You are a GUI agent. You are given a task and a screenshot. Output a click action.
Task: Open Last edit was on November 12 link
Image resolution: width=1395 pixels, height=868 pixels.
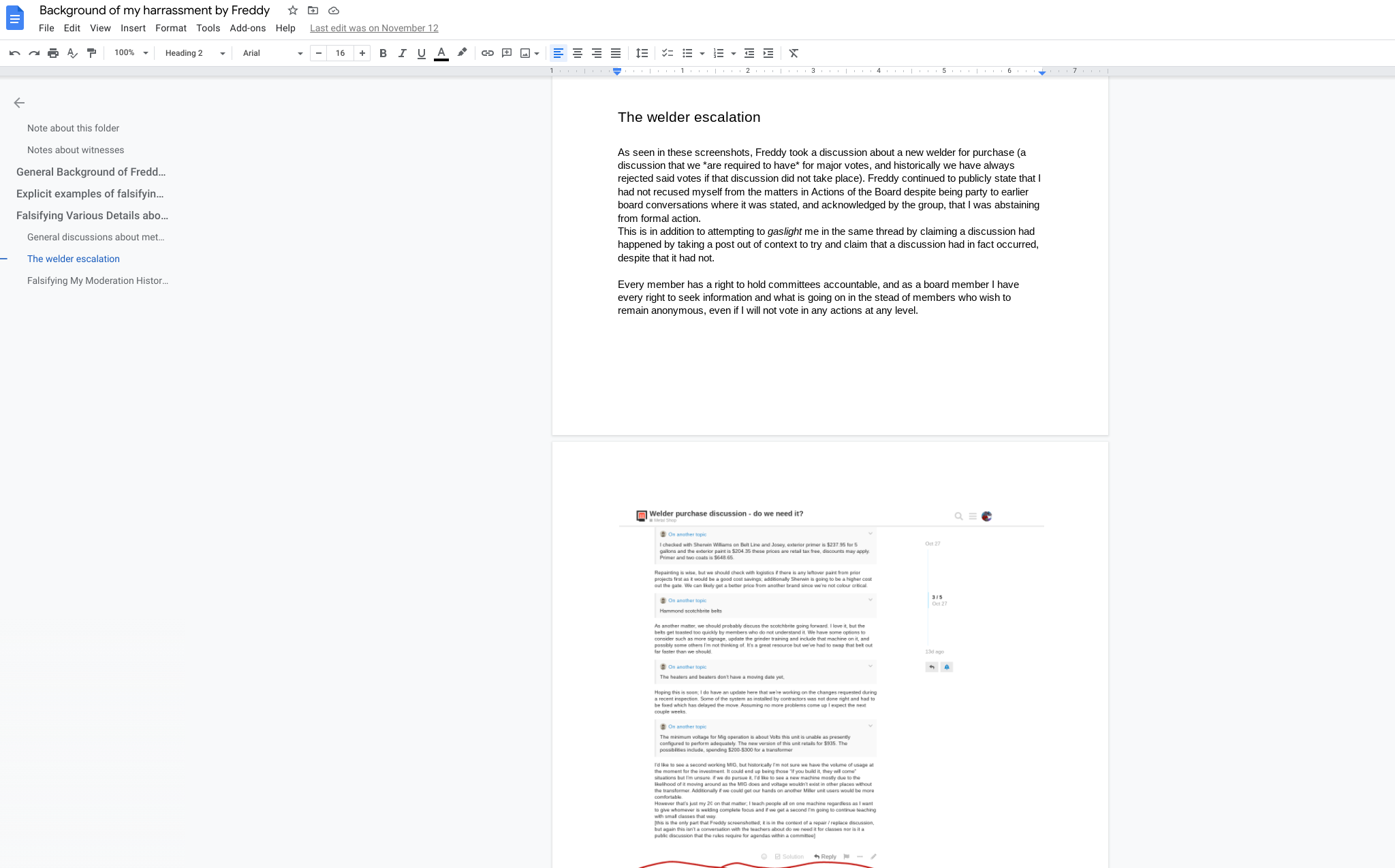click(x=374, y=28)
